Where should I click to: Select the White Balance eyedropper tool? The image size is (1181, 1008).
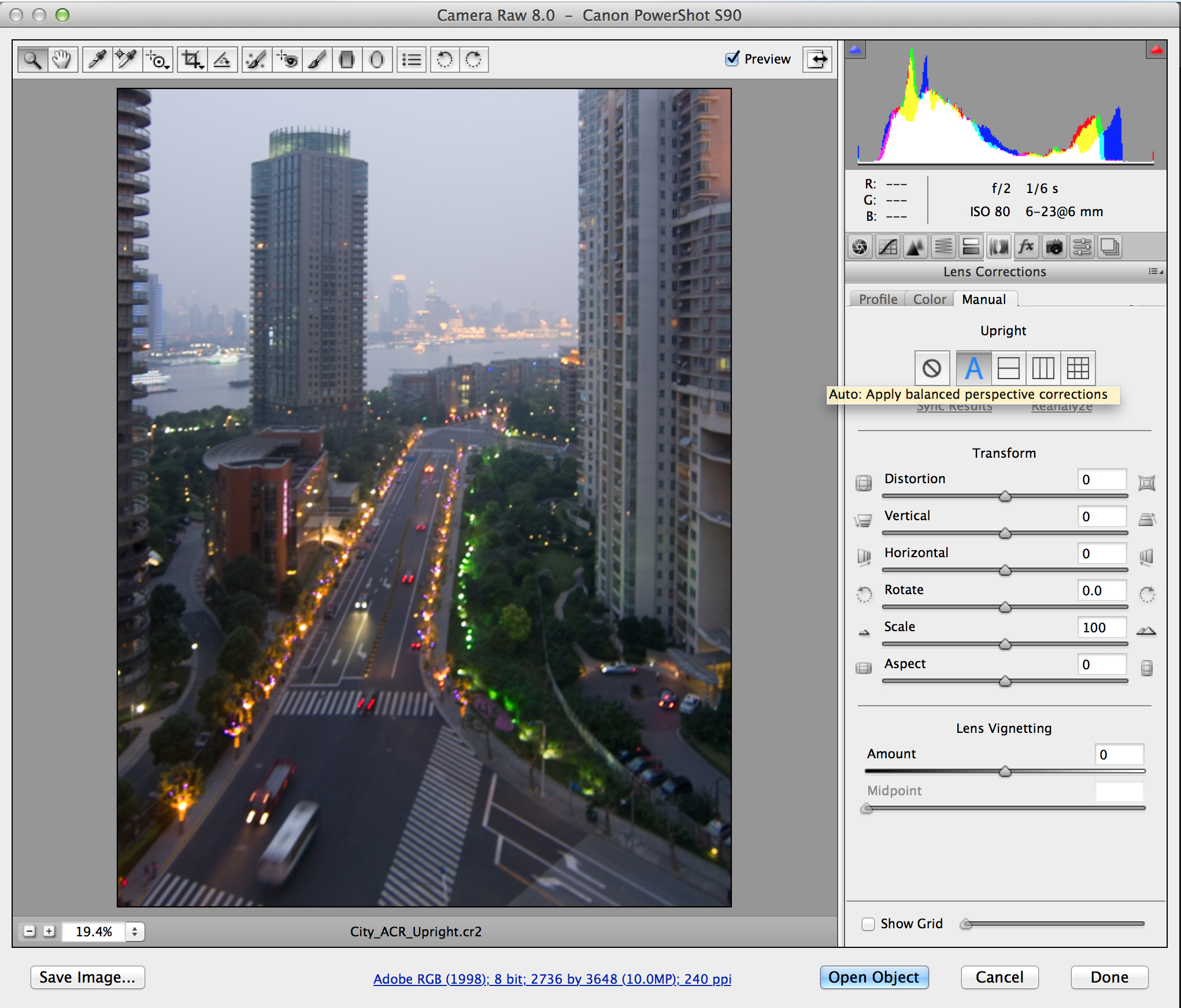[x=97, y=60]
